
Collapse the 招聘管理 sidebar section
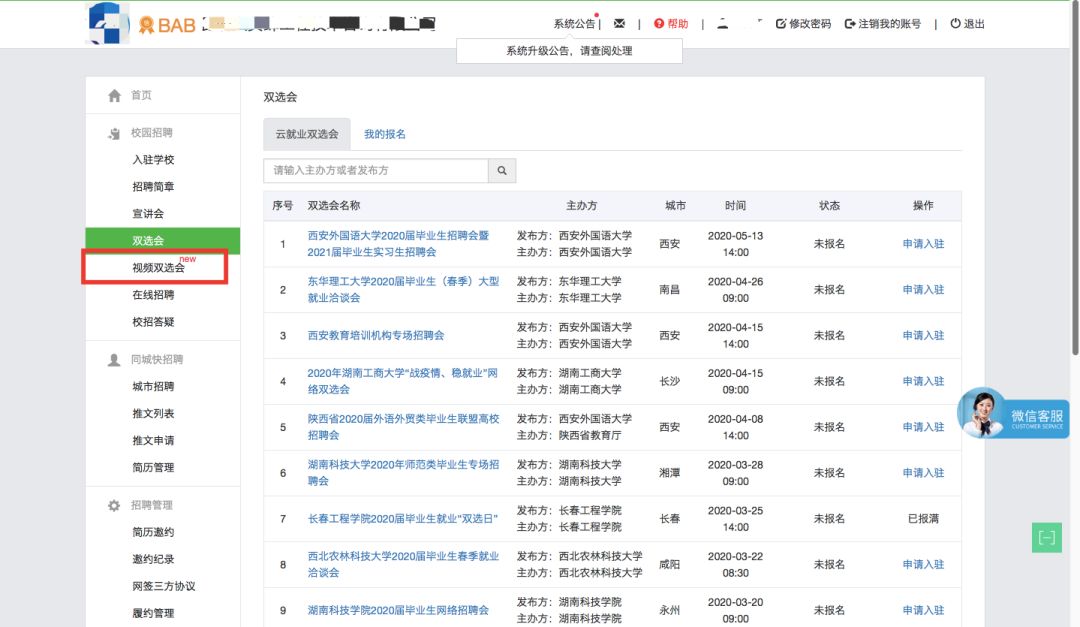151,505
